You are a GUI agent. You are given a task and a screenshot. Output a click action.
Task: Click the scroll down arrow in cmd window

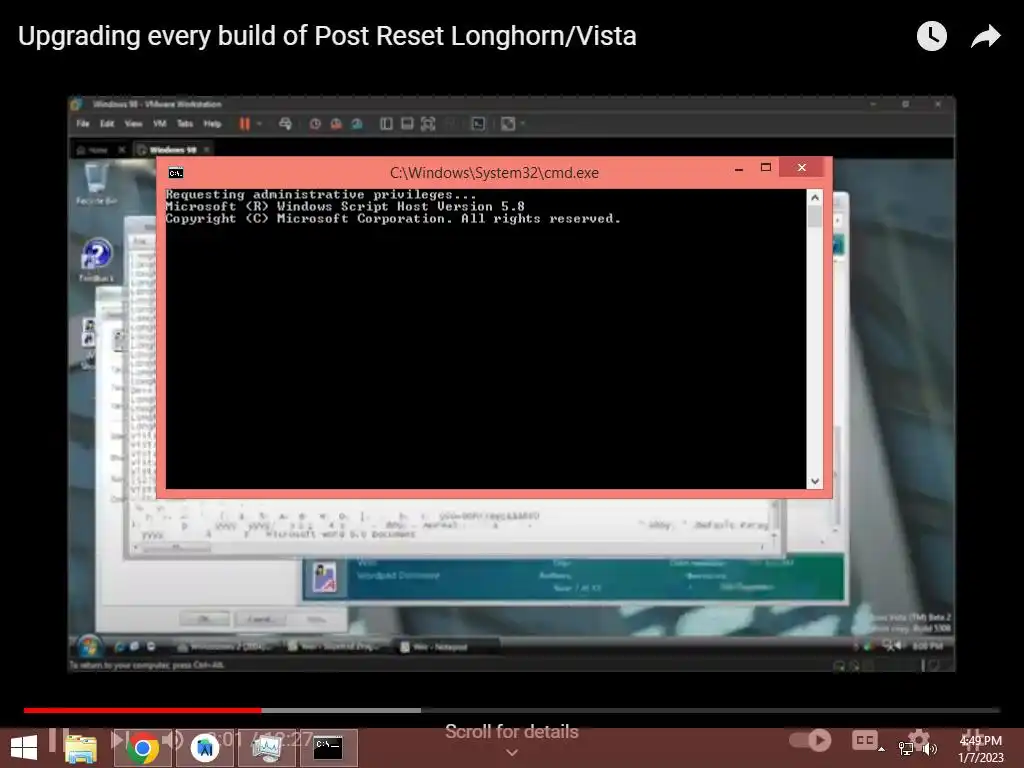(x=814, y=481)
